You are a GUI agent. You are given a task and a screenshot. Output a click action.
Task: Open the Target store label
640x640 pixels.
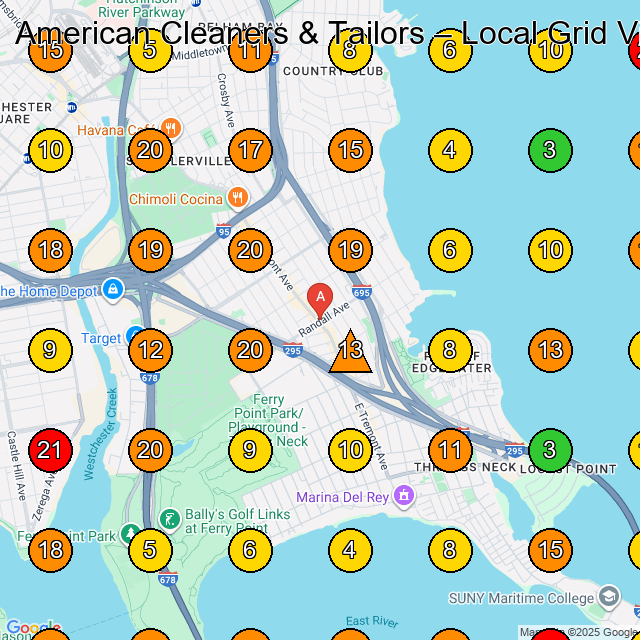pos(101,339)
